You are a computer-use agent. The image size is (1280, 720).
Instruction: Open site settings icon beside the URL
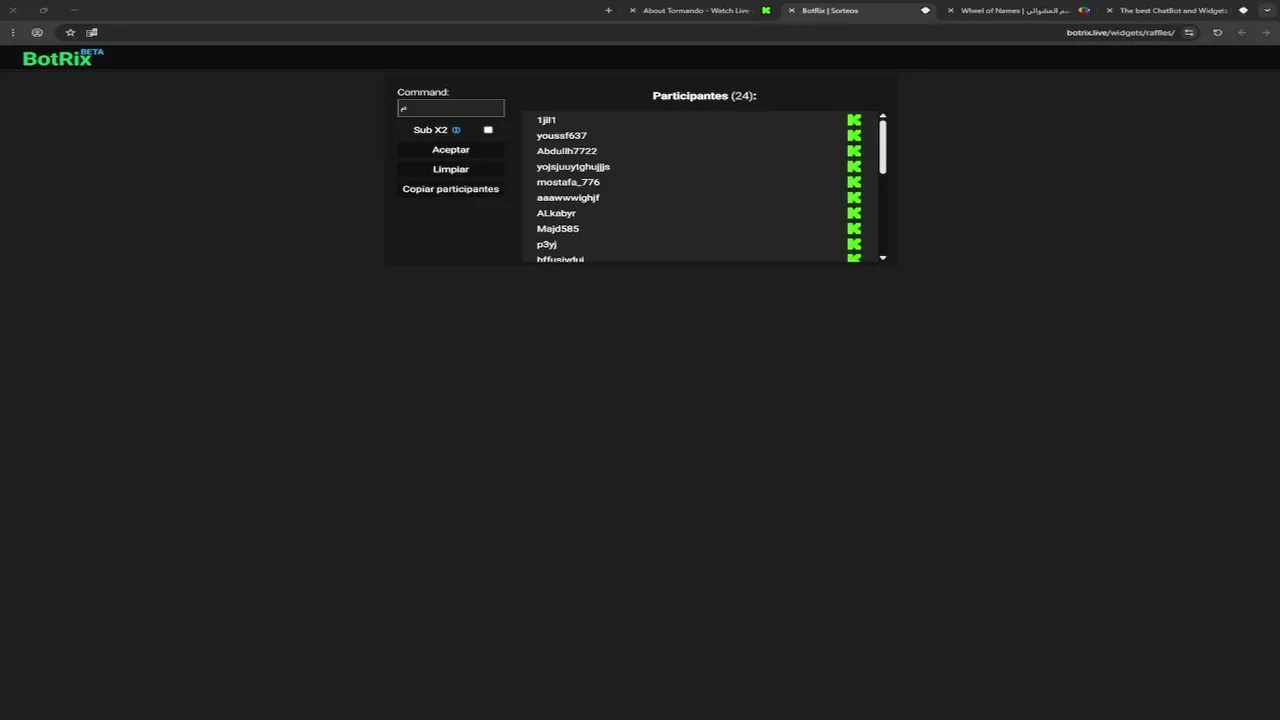tap(1189, 32)
